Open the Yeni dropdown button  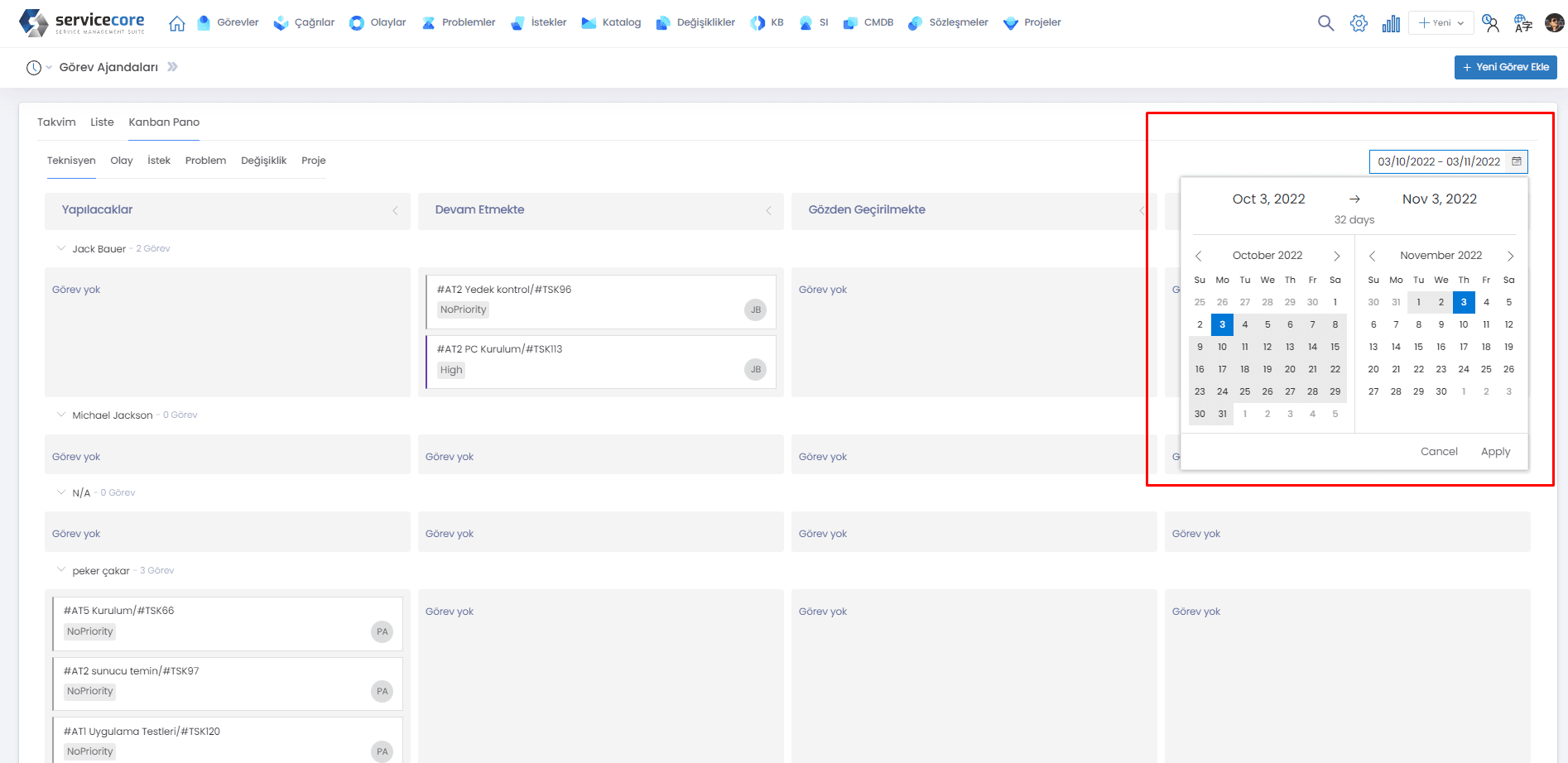coord(1441,23)
